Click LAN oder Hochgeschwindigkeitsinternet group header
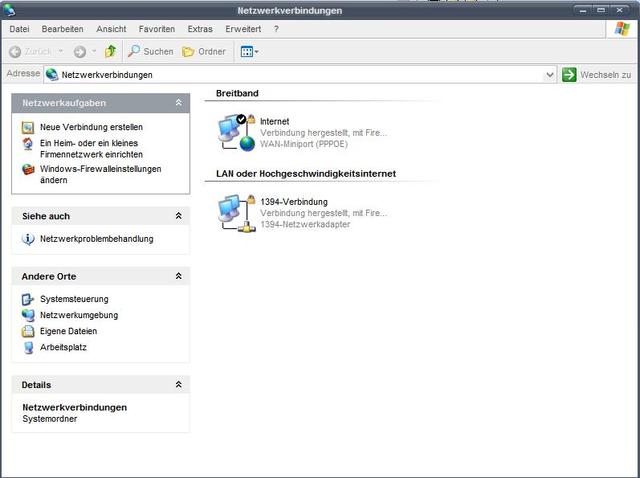This screenshot has height=478, width=640. point(306,173)
